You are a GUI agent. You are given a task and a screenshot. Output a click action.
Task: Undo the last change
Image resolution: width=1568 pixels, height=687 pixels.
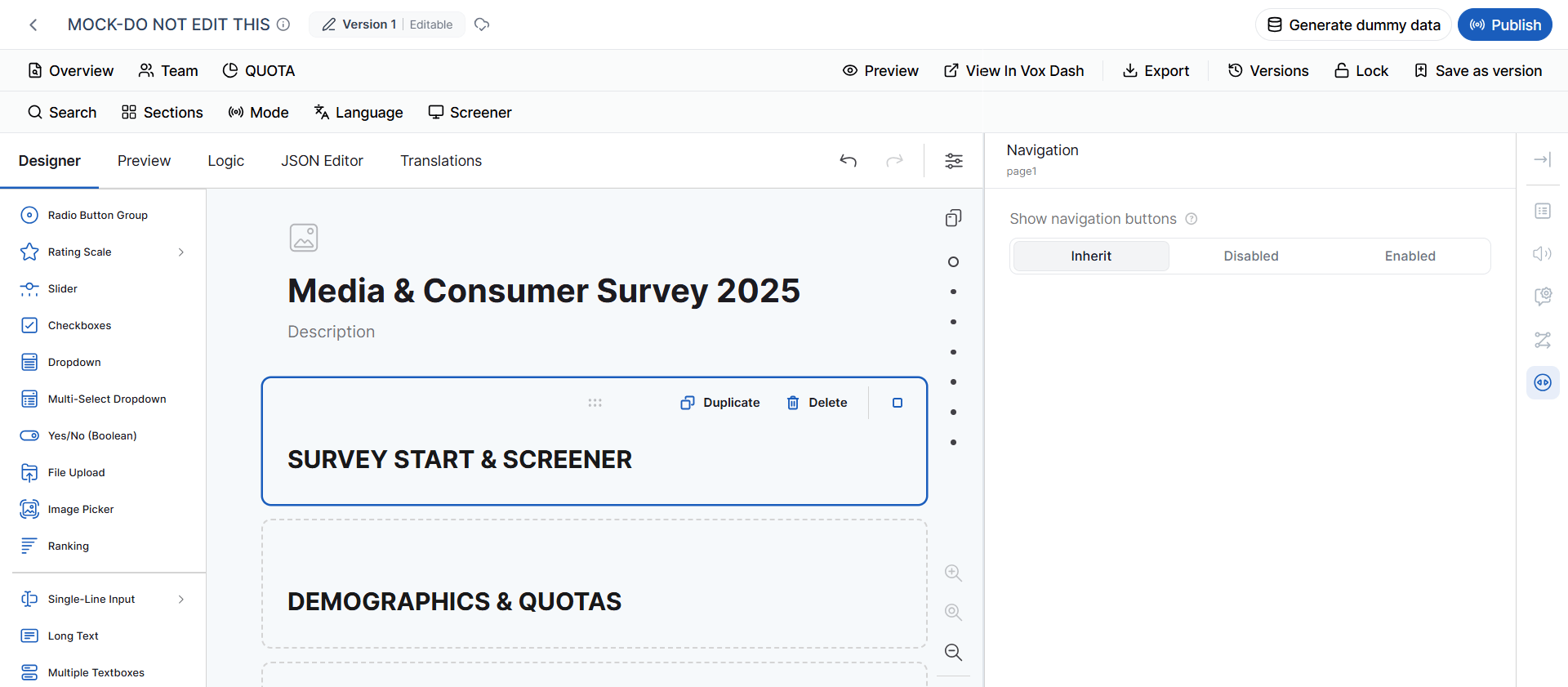point(849,161)
